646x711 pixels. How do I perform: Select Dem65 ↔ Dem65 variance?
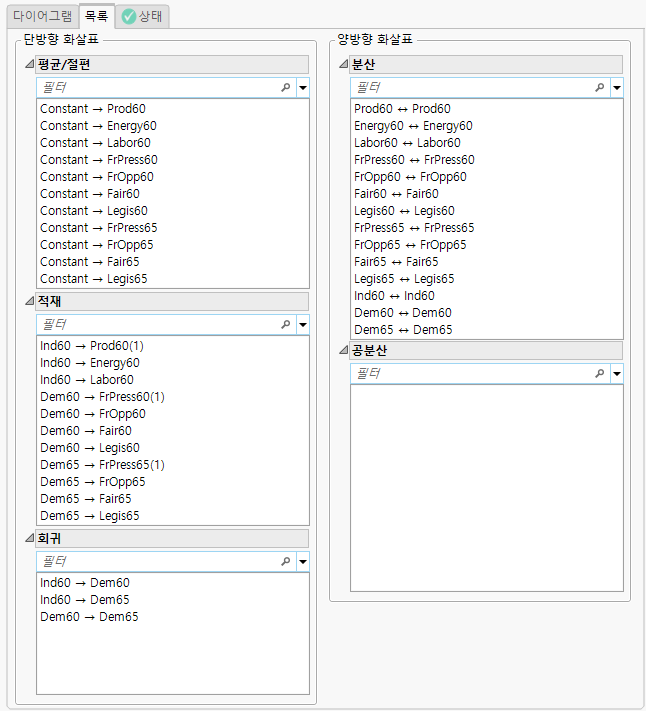487,330
